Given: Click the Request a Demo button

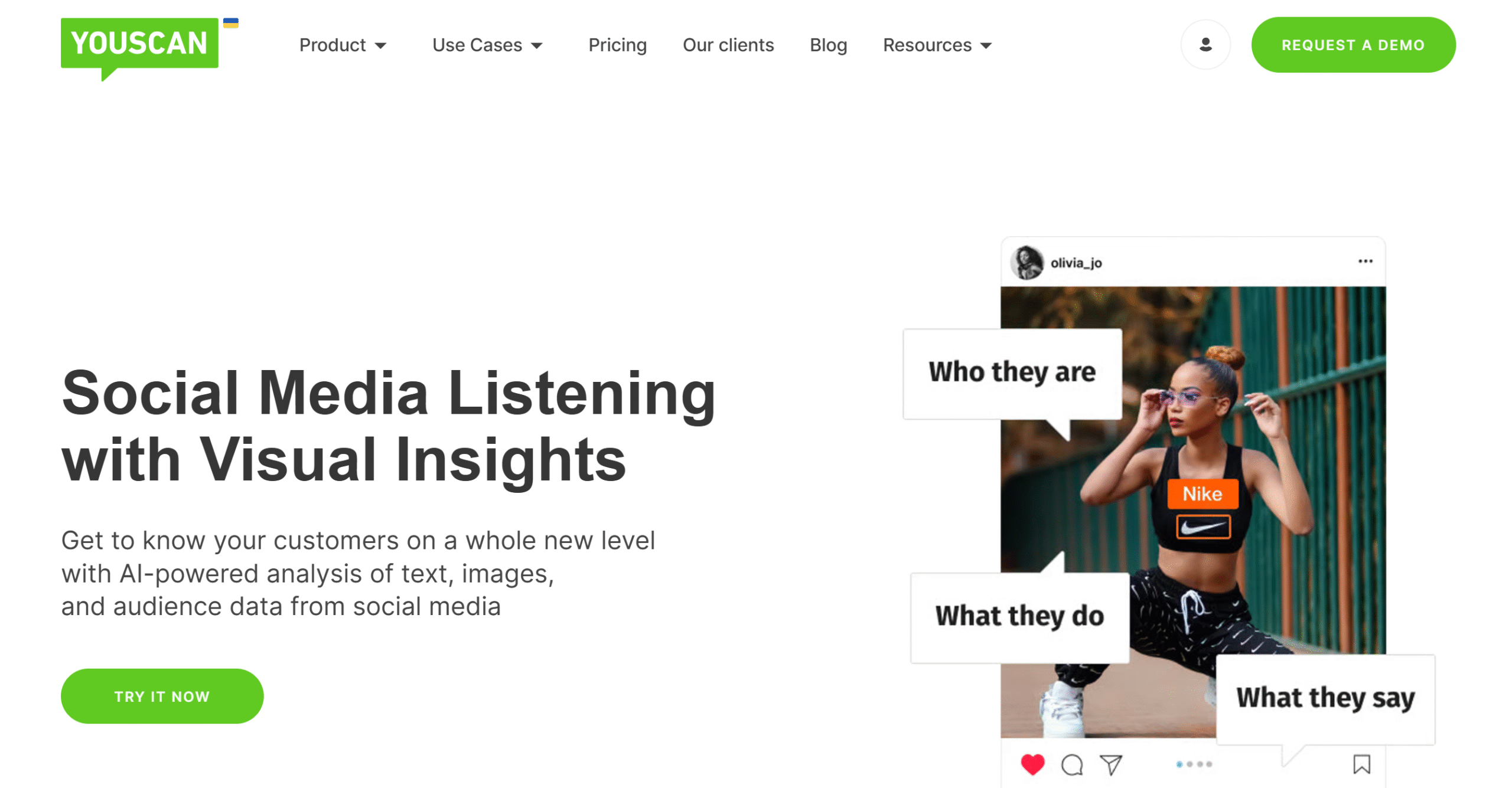Looking at the screenshot, I should click(1353, 45).
